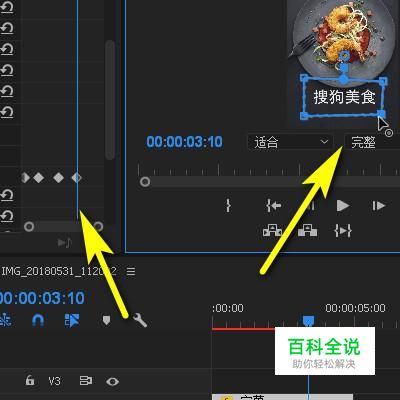Click the V3 track label
This screenshot has height=400, width=400.
point(55,381)
